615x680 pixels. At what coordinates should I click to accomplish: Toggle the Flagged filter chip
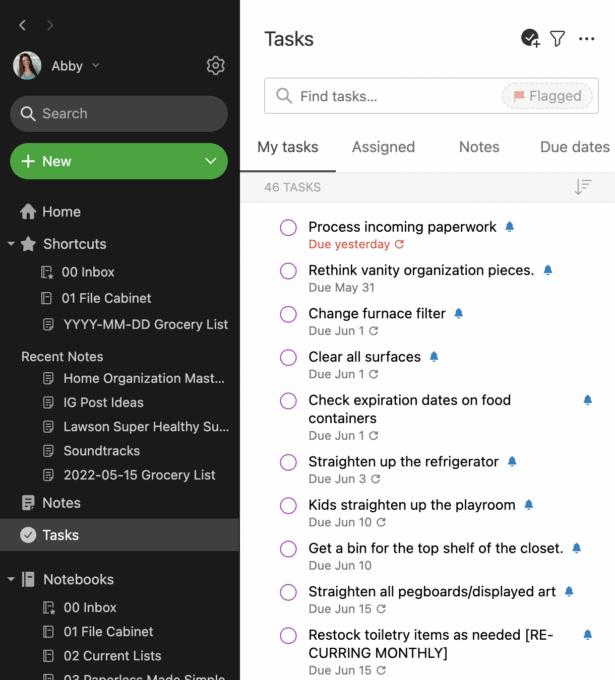(547, 96)
